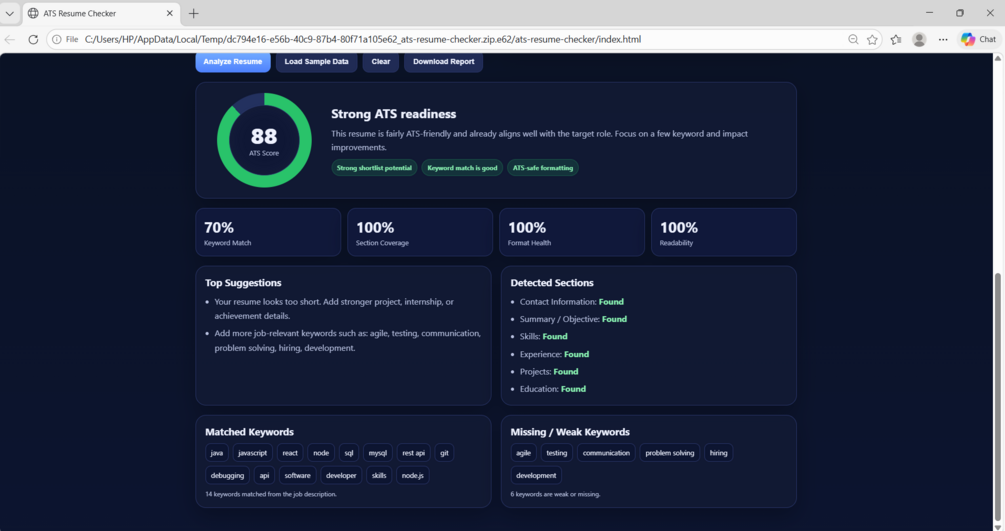The image size is (1005, 531).
Task: Click the hiring missing keyword chip
Action: pos(718,453)
